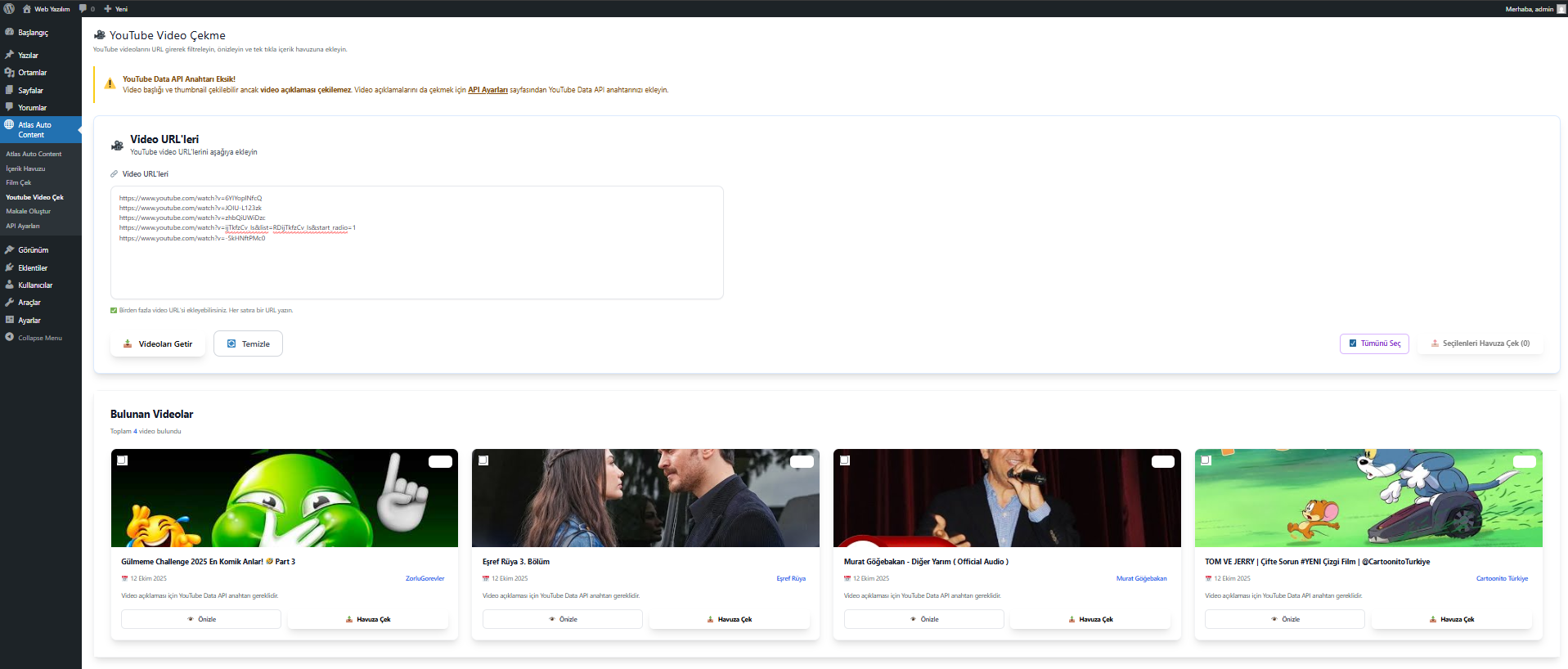
Task: Open Araçlar tools menu in sidebar
Action: pyautogui.click(x=29, y=303)
